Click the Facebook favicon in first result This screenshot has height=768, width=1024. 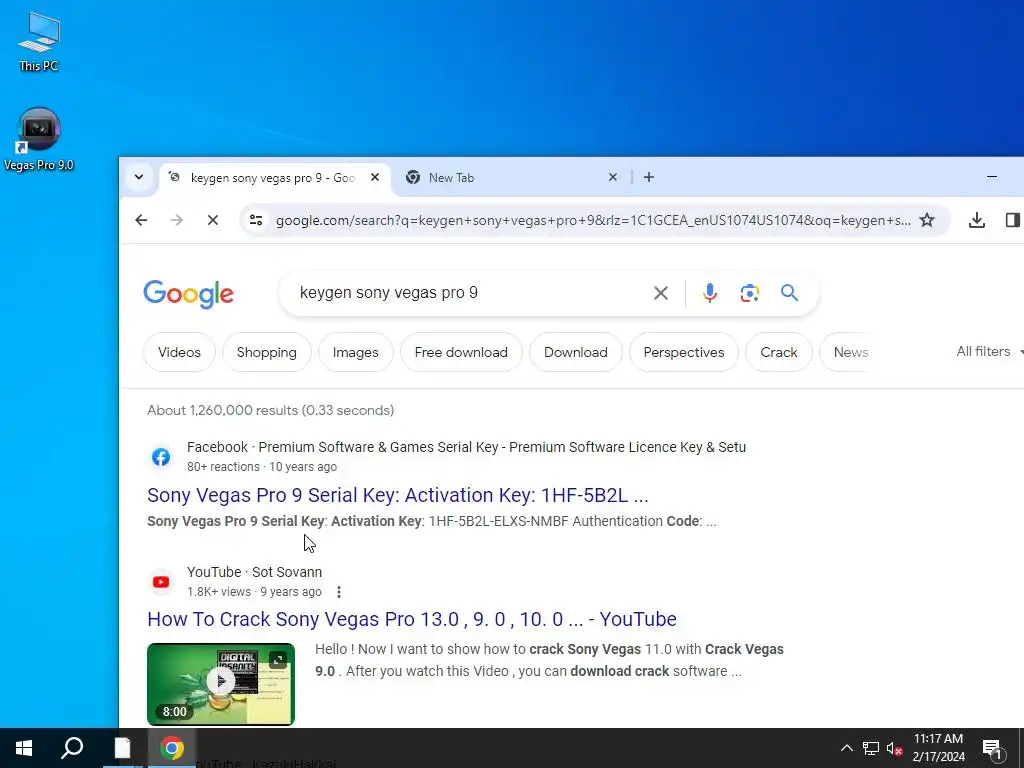coord(161,456)
